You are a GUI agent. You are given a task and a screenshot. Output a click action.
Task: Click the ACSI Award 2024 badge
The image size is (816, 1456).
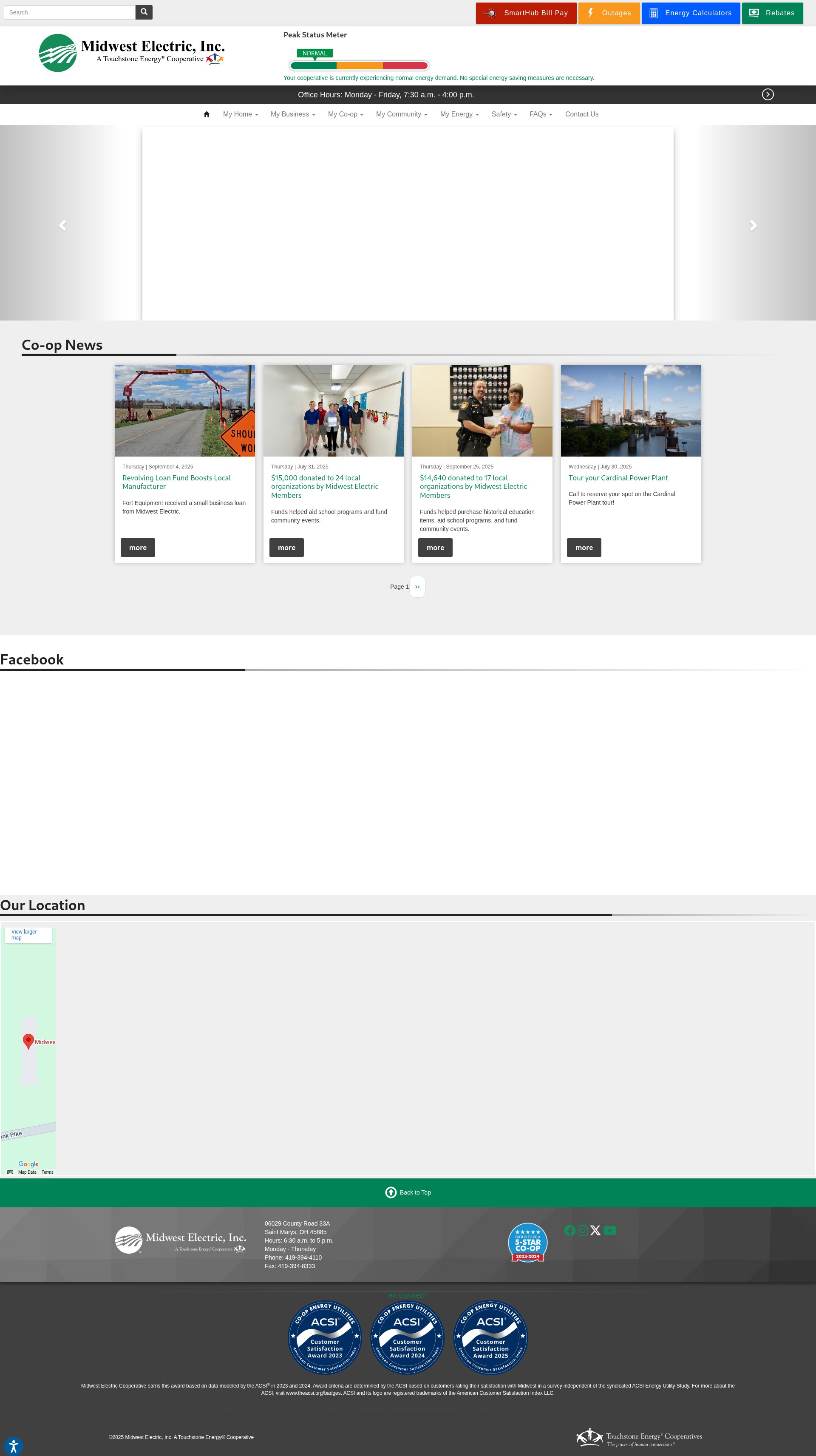(408, 1338)
